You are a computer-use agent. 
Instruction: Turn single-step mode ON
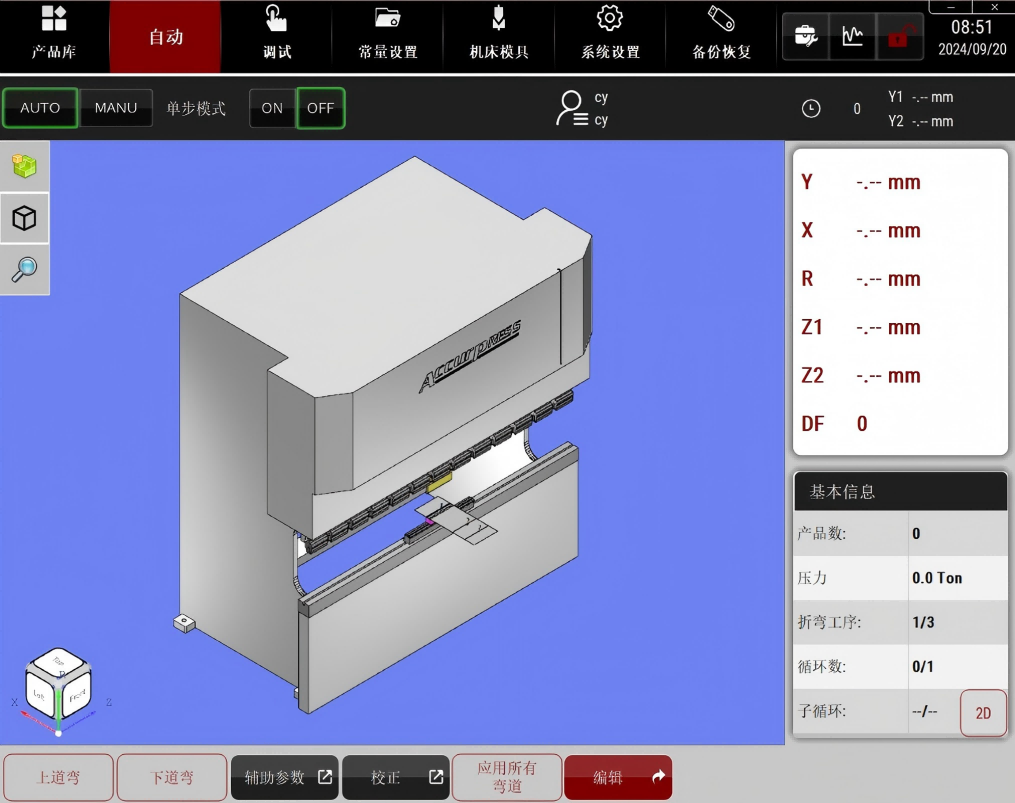click(272, 108)
